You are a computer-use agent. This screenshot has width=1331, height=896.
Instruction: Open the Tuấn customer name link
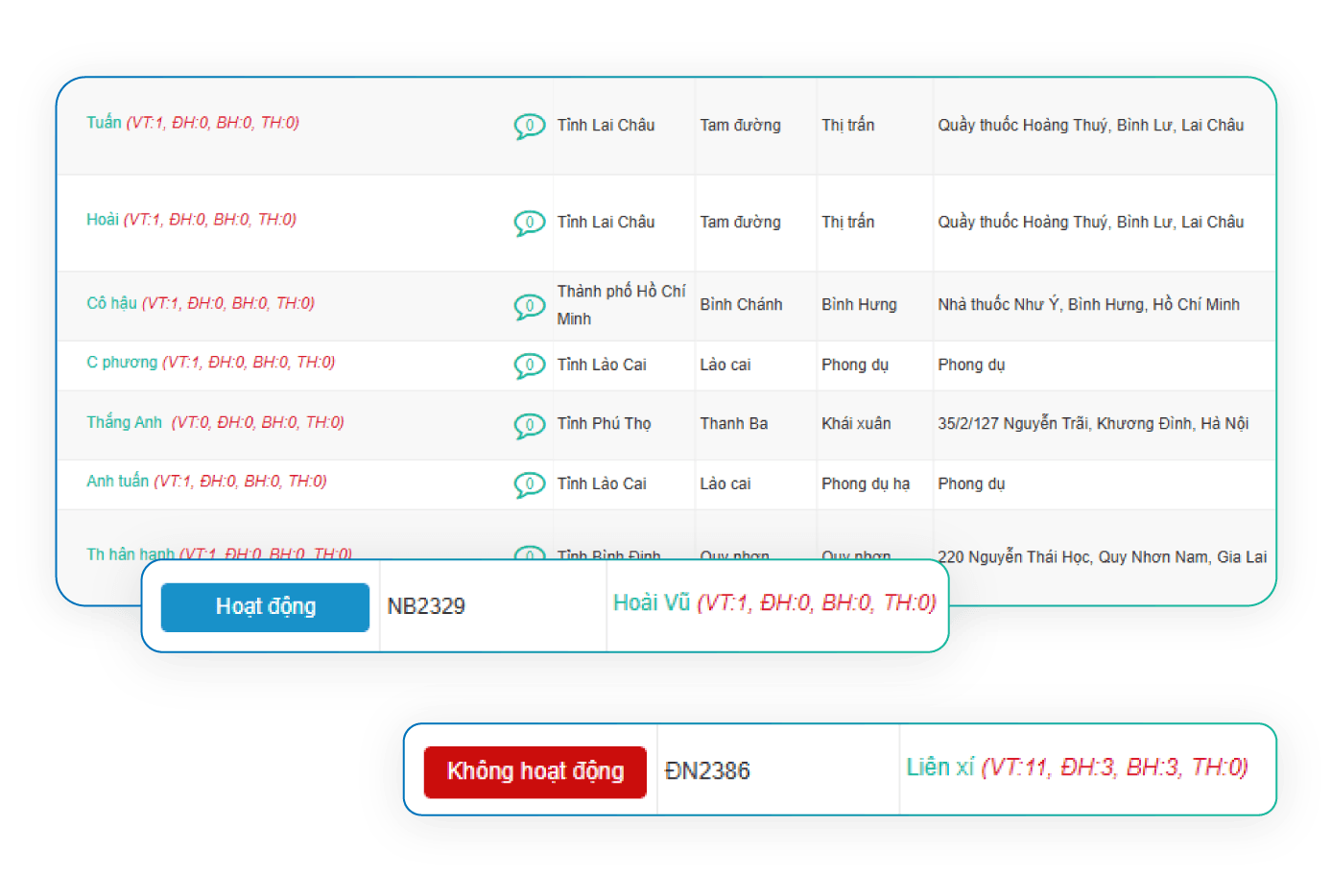(x=104, y=123)
